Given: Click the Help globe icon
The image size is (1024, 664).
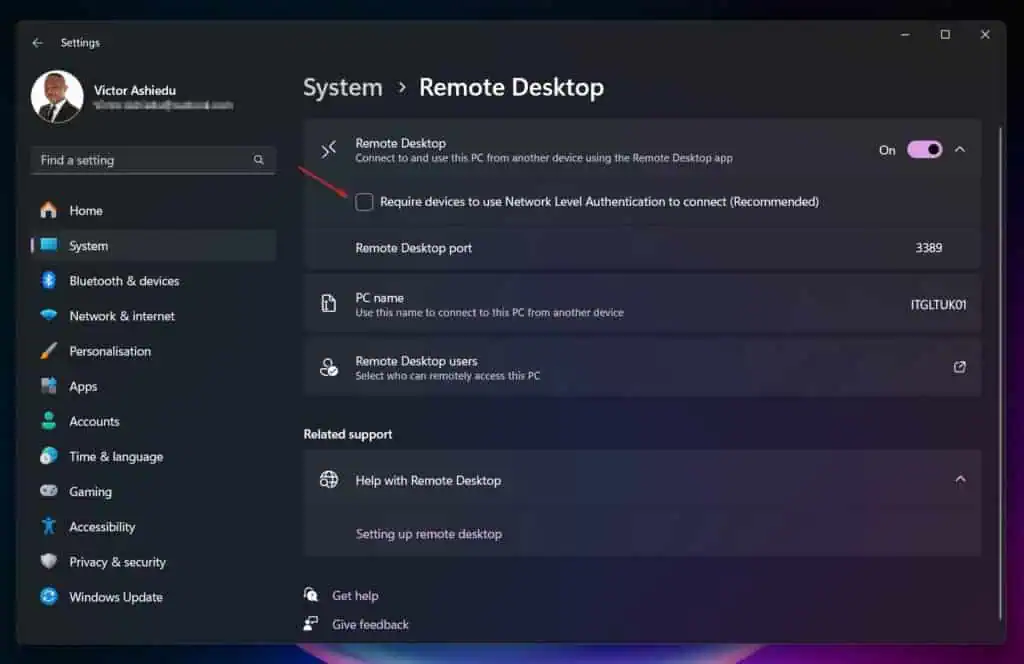Looking at the screenshot, I should 328,480.
